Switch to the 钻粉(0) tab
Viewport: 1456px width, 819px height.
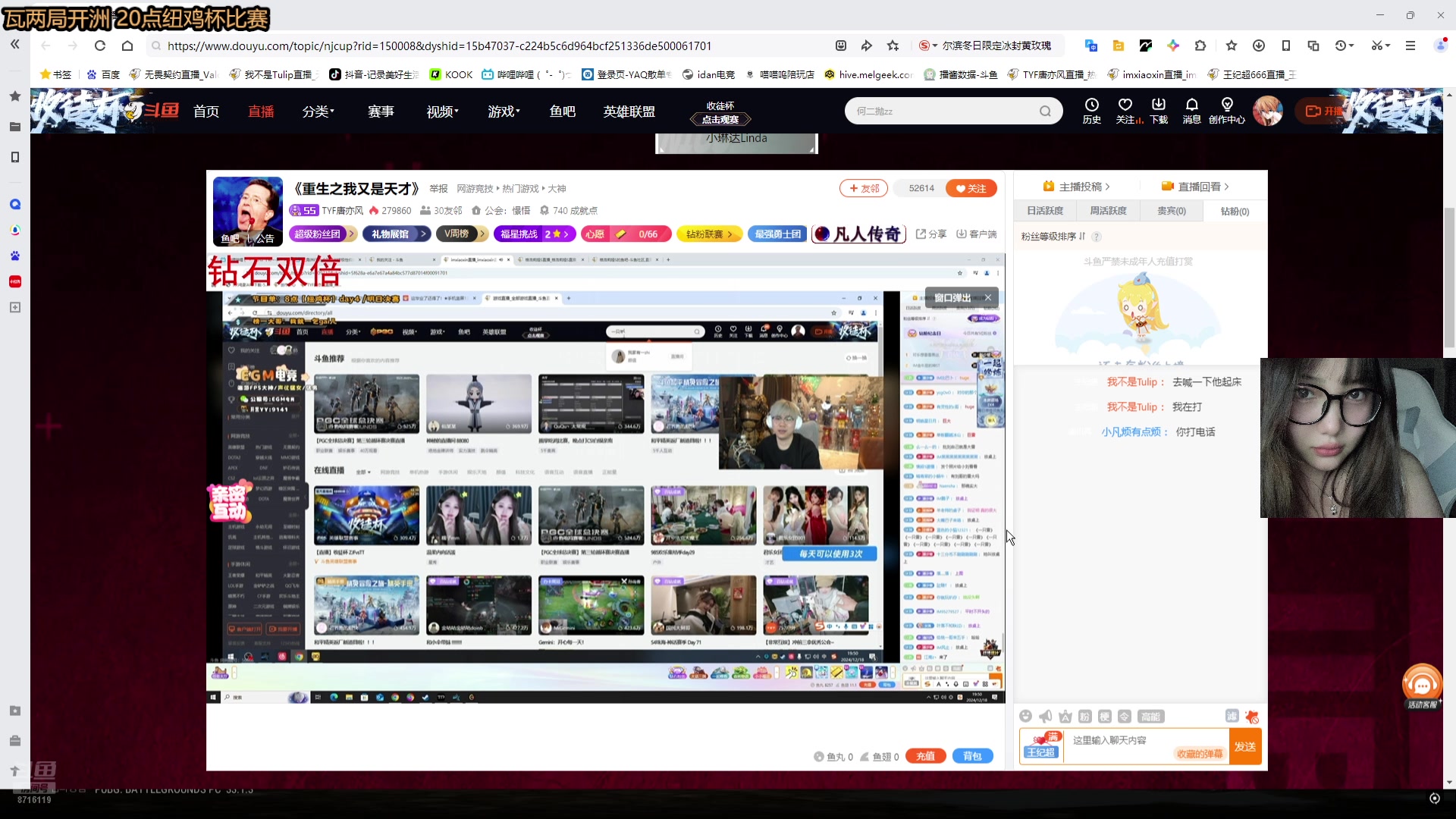coord(1235,211)
